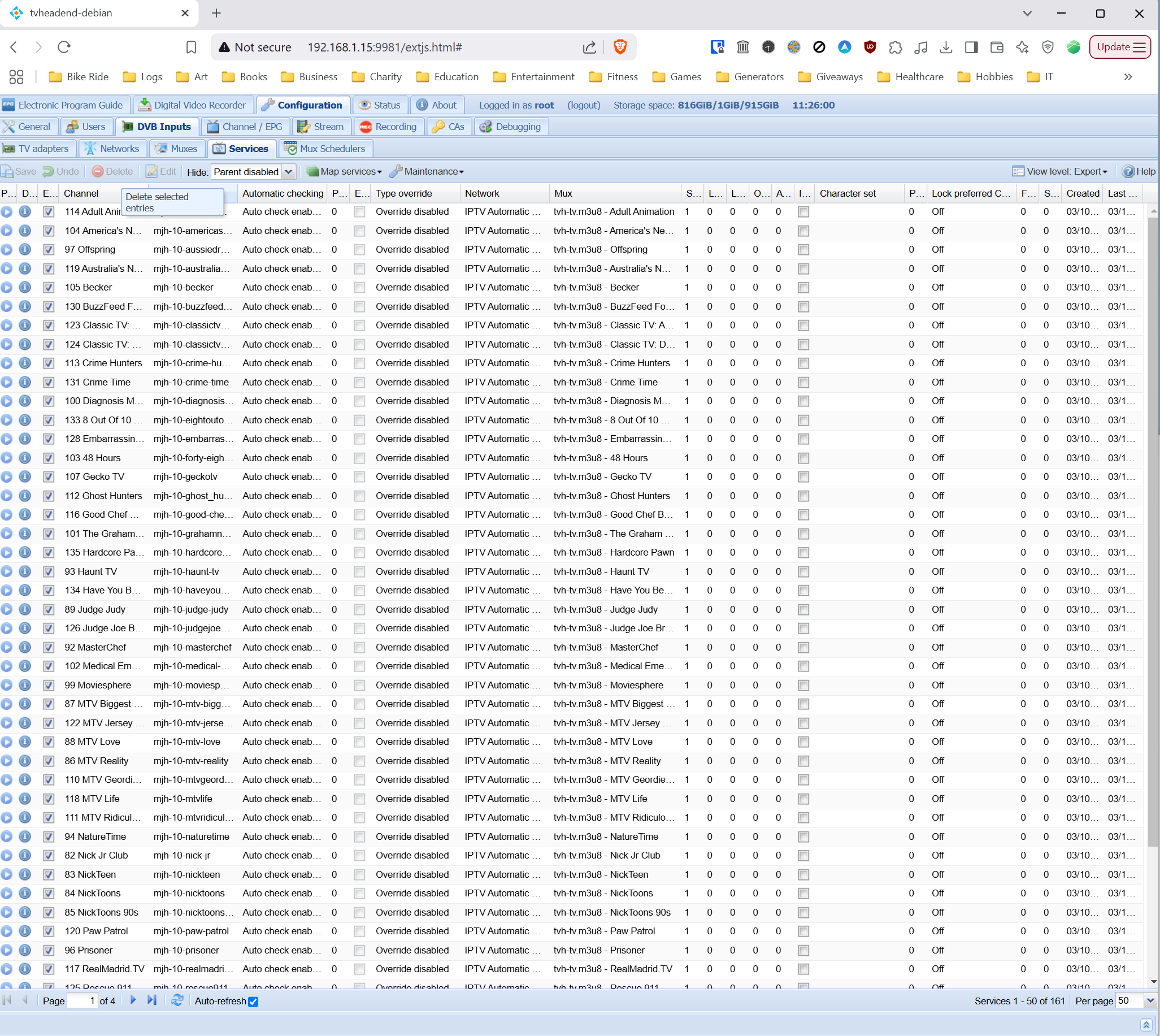Jump to last page in pager
This screenshot has height=1036, width=1160.
click(x=151, y=1000)
